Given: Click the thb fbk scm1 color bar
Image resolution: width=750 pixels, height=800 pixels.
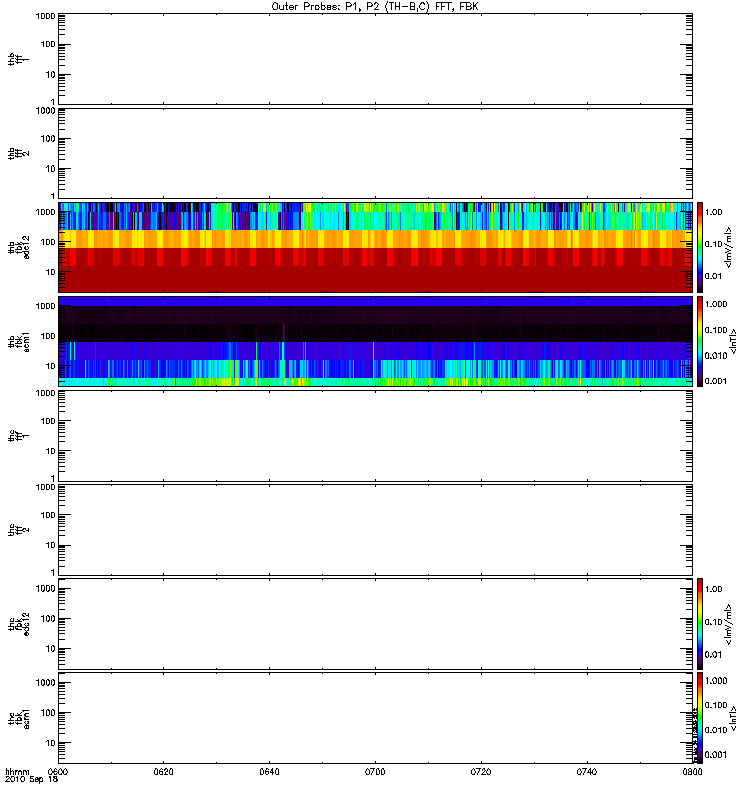Looking at the screenshot, I should (700, 341).
